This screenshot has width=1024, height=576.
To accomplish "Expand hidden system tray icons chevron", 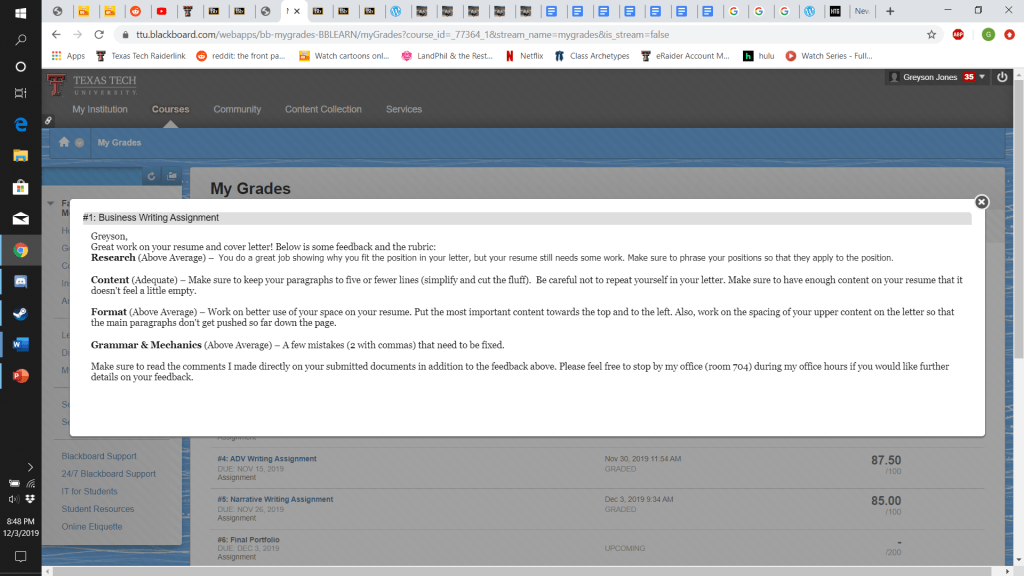I will point(14,465).
